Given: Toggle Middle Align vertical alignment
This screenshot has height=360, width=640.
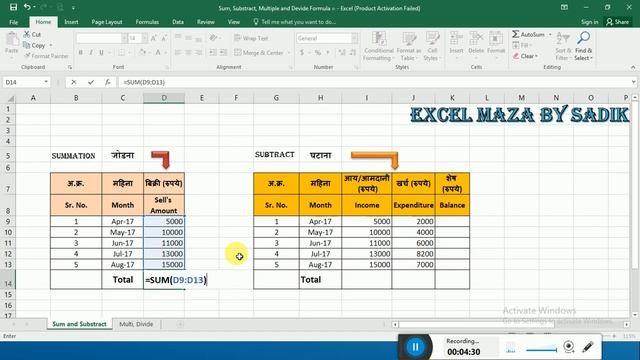Looking at the screenshot, I should point(188,38).
